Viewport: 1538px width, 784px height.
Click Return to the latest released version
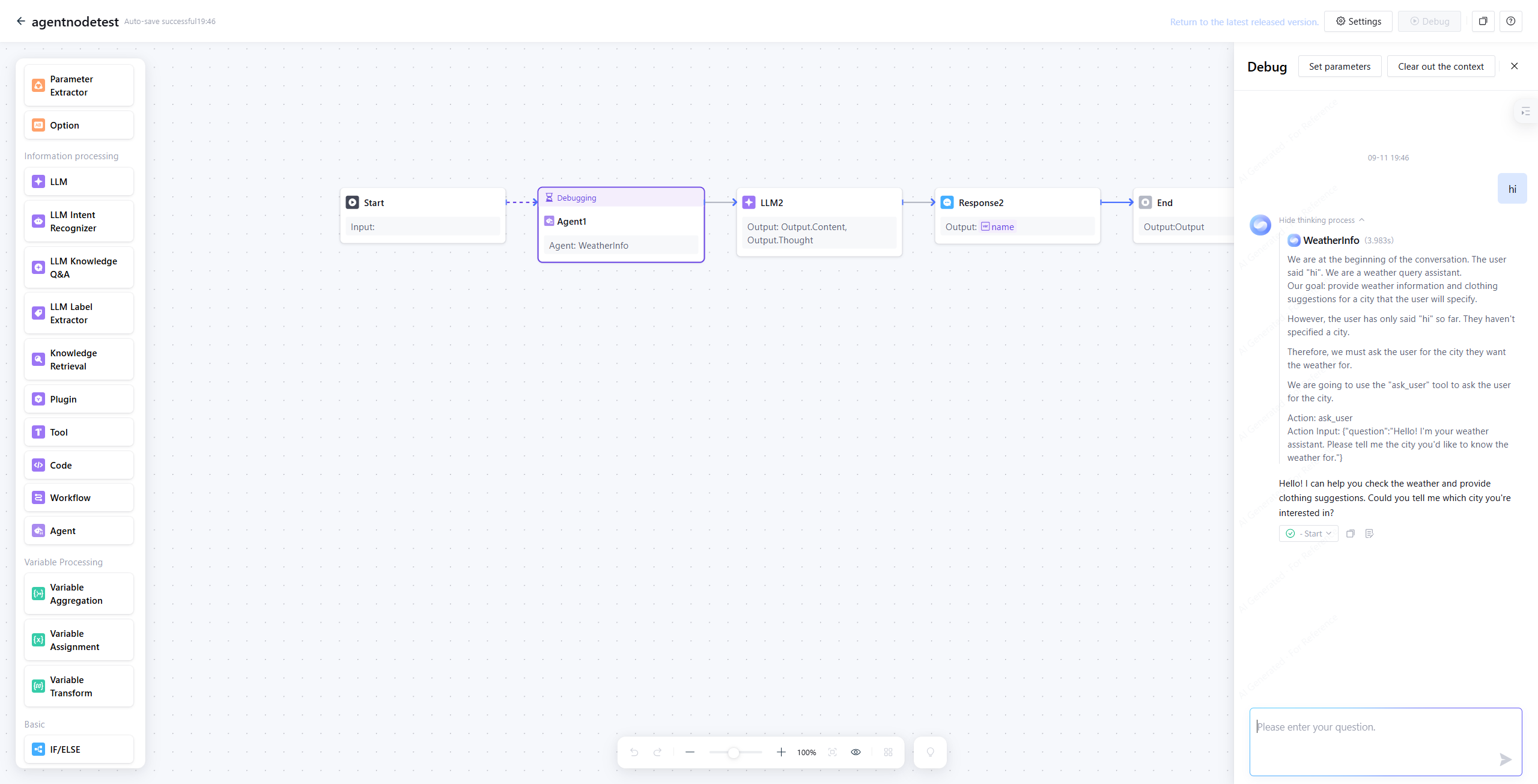(1244, 22)
